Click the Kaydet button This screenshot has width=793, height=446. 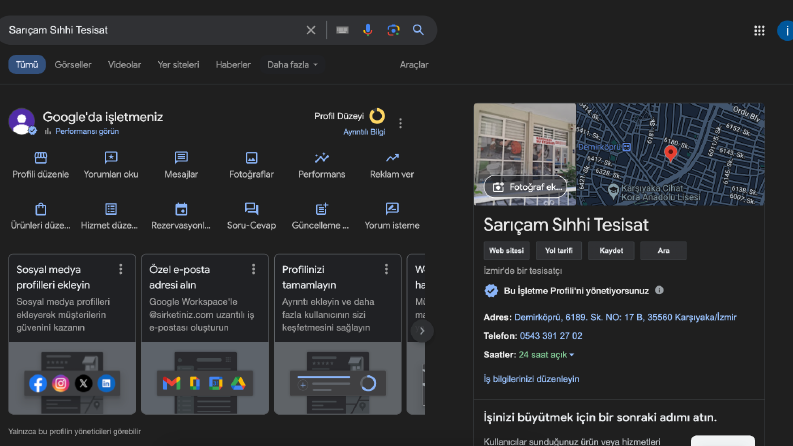(x=611, y=251)
